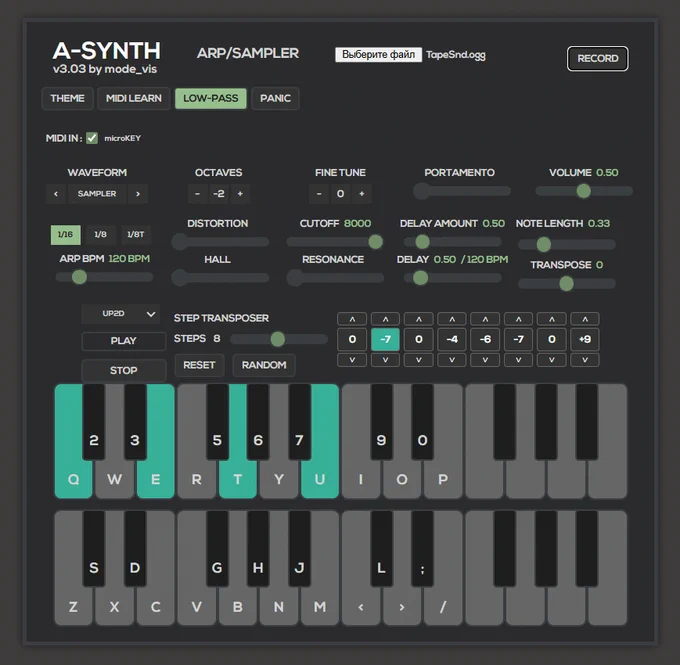Play the P piano key

click(x=443, y=479)
